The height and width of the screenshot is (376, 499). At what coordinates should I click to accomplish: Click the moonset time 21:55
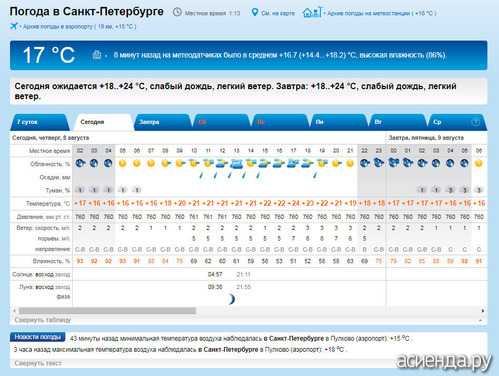[x=243, y=287]
